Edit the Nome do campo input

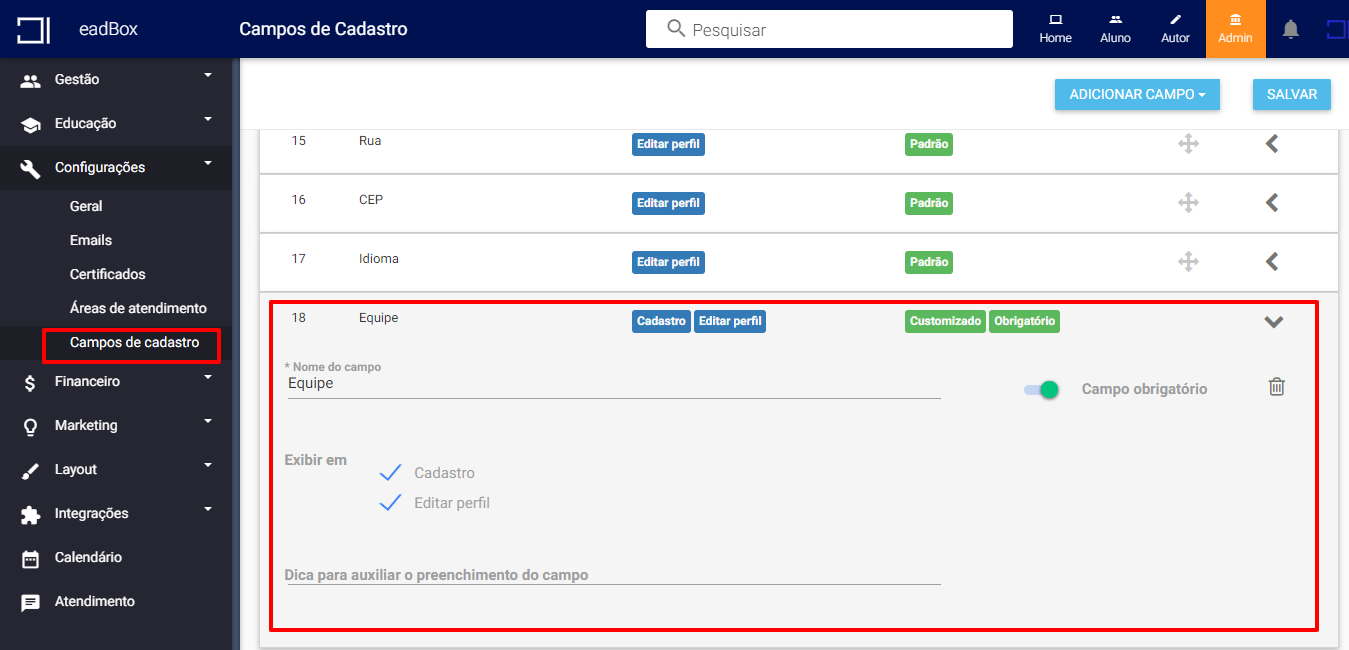614,384
